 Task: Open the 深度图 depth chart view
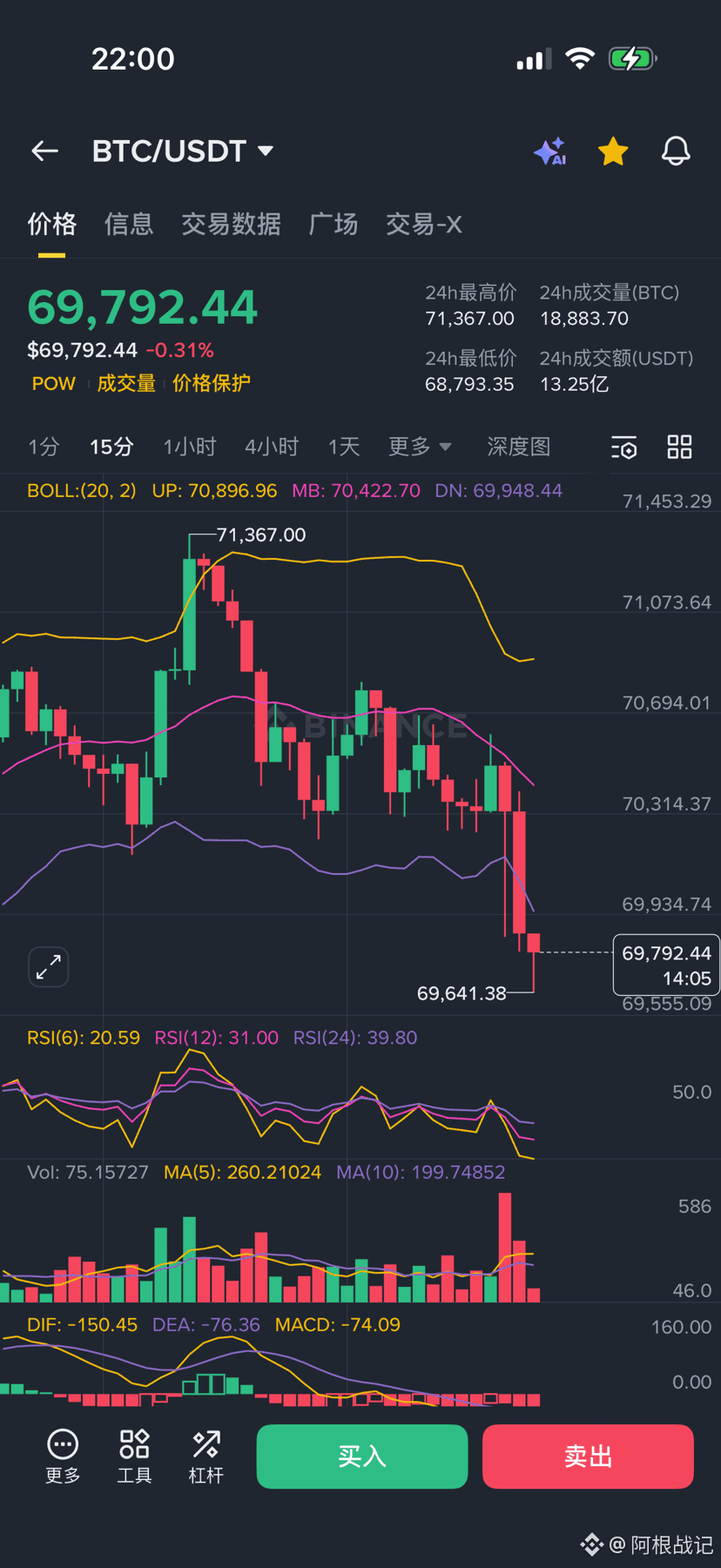[519, 448]
